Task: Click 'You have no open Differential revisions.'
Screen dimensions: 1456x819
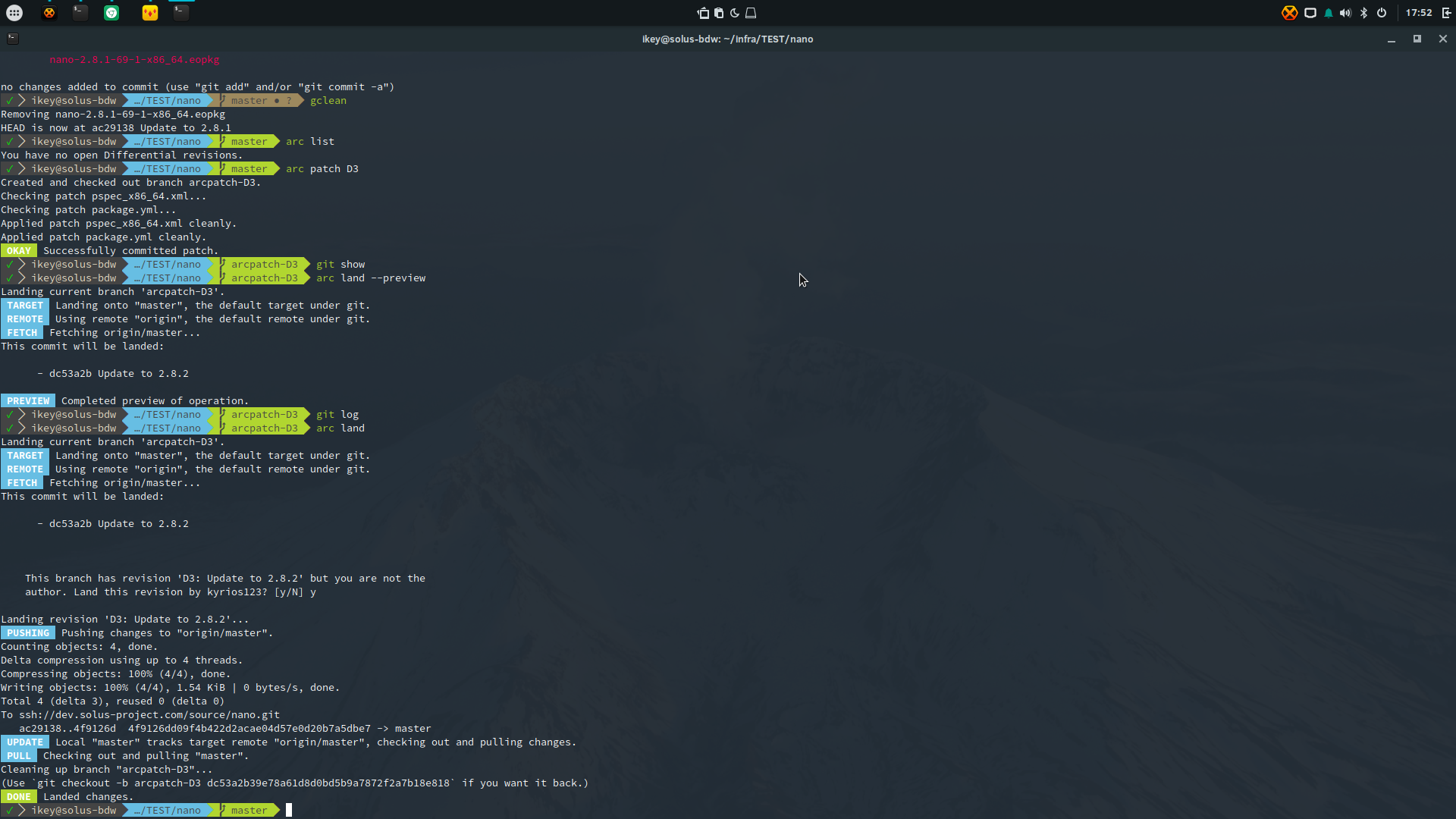Action: (x=122, y=155)
